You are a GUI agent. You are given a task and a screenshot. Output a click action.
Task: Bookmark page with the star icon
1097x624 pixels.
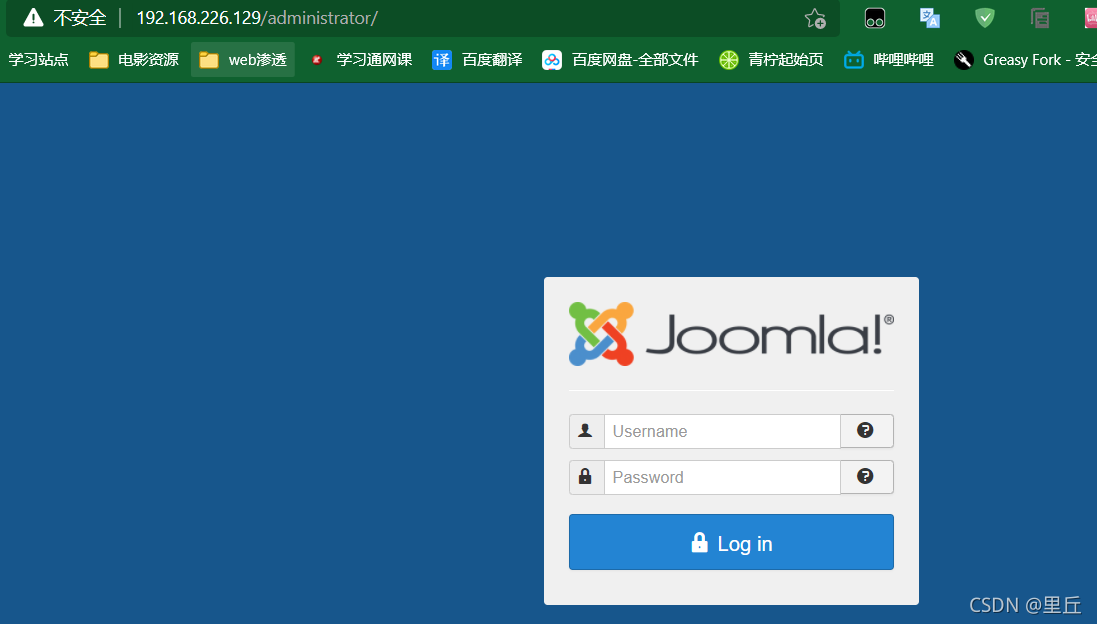pos(815,18)
